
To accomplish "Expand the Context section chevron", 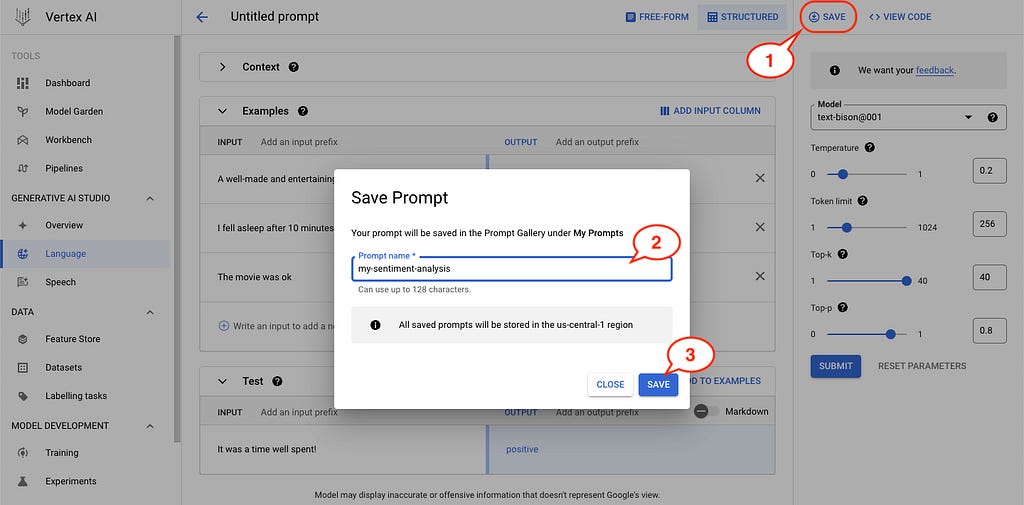I will pyautogui.click(x=223, y=67).
